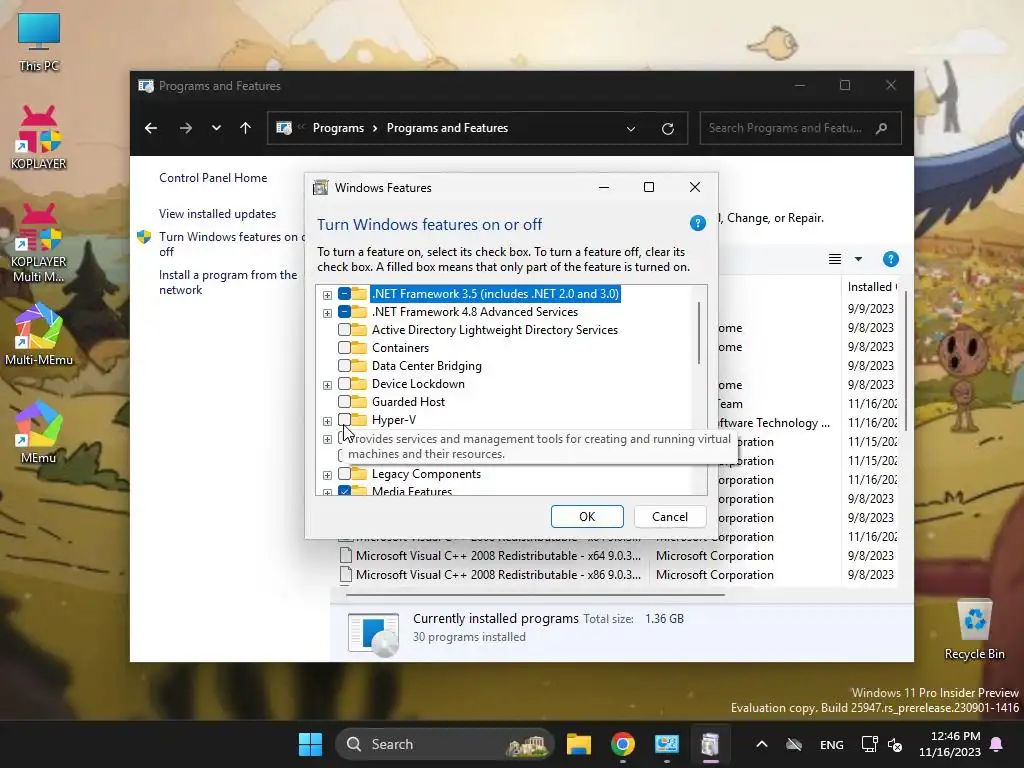
Task: Open network and volume tray icons
Action: (x=882, y=744)
